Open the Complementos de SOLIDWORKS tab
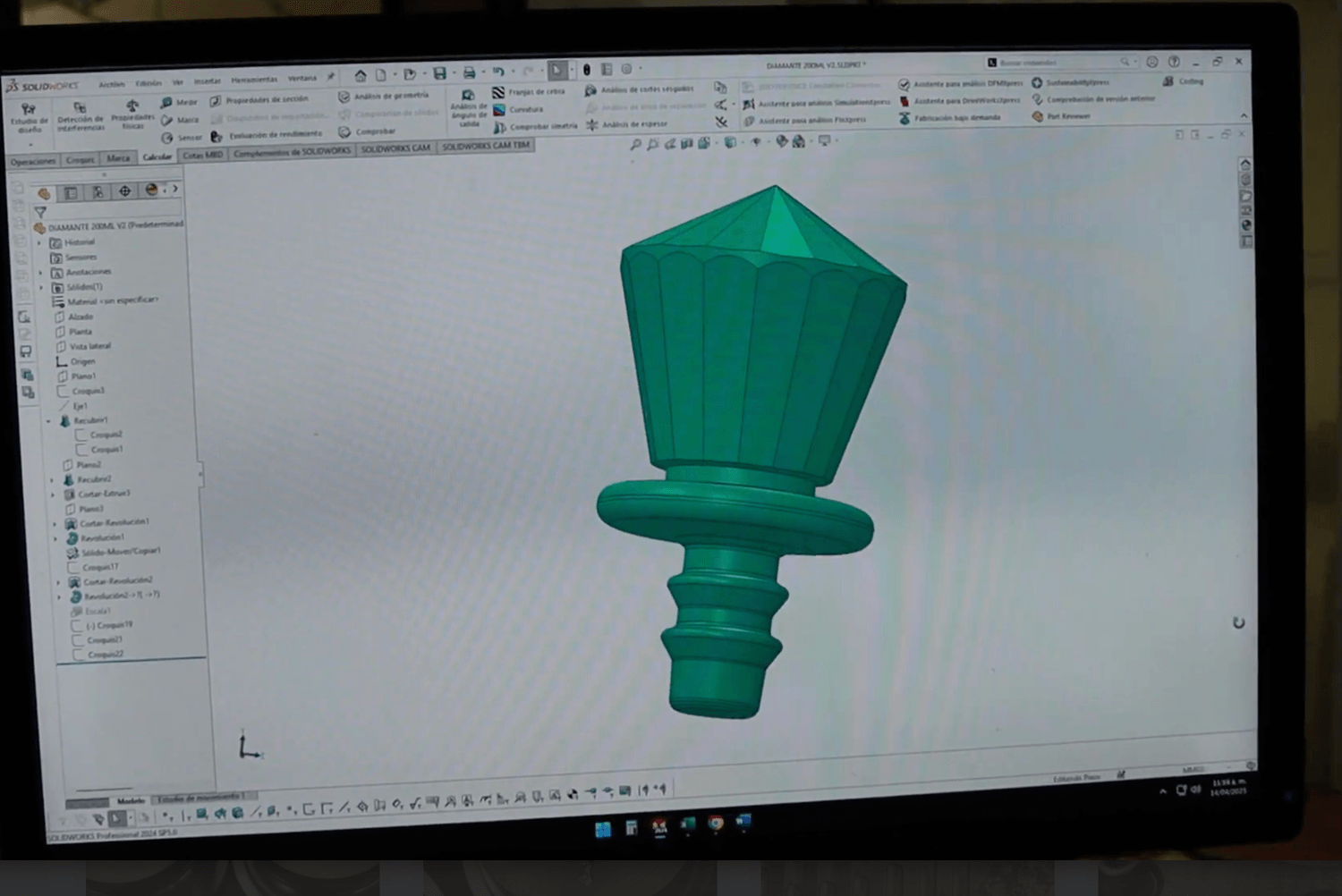Screen dimensions: 1342x896 (x=292, y=151)
